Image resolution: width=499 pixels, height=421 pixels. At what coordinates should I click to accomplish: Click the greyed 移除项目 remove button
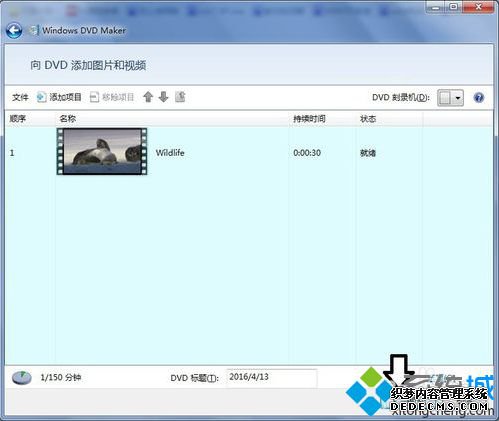(x=112, y=97)
